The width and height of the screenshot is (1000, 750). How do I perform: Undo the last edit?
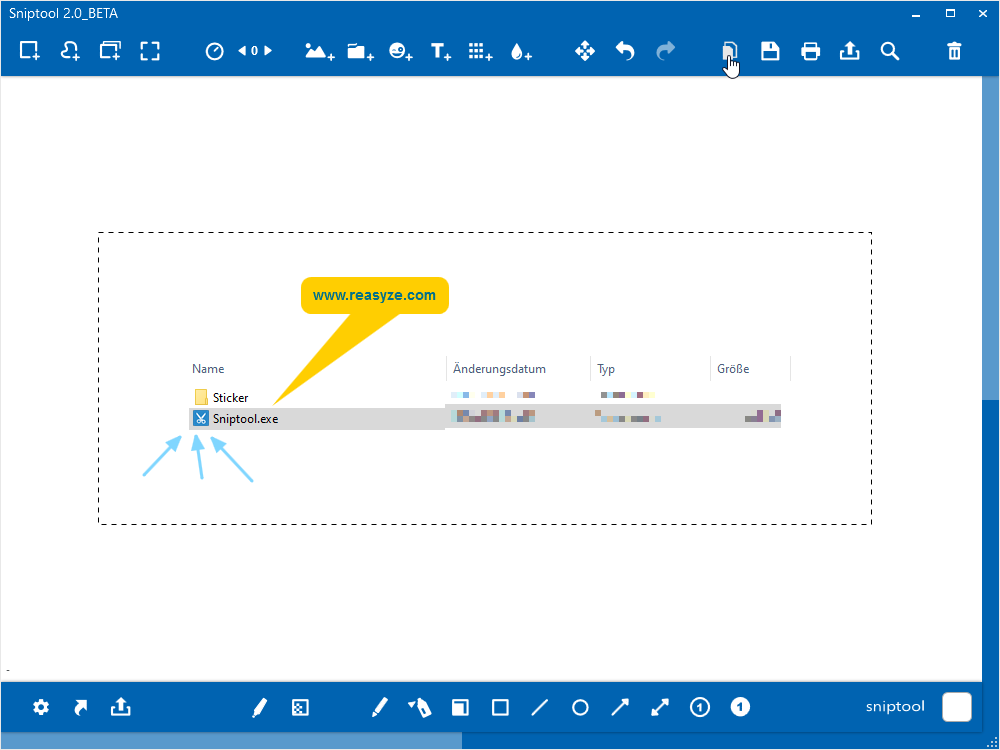point(625,50)
